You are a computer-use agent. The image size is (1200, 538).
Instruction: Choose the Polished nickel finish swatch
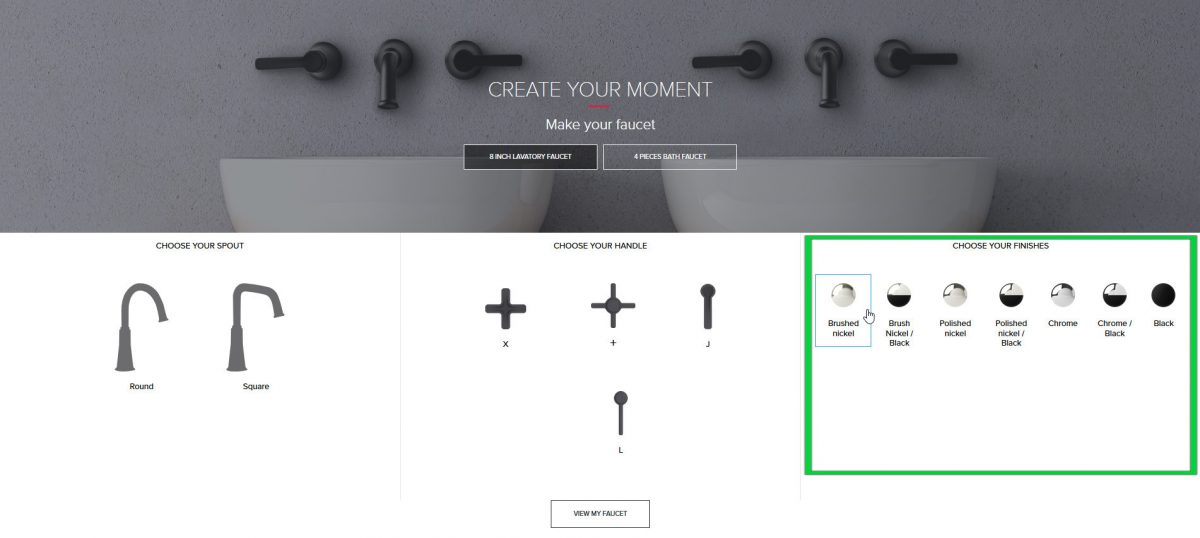[x=955, y=310]
